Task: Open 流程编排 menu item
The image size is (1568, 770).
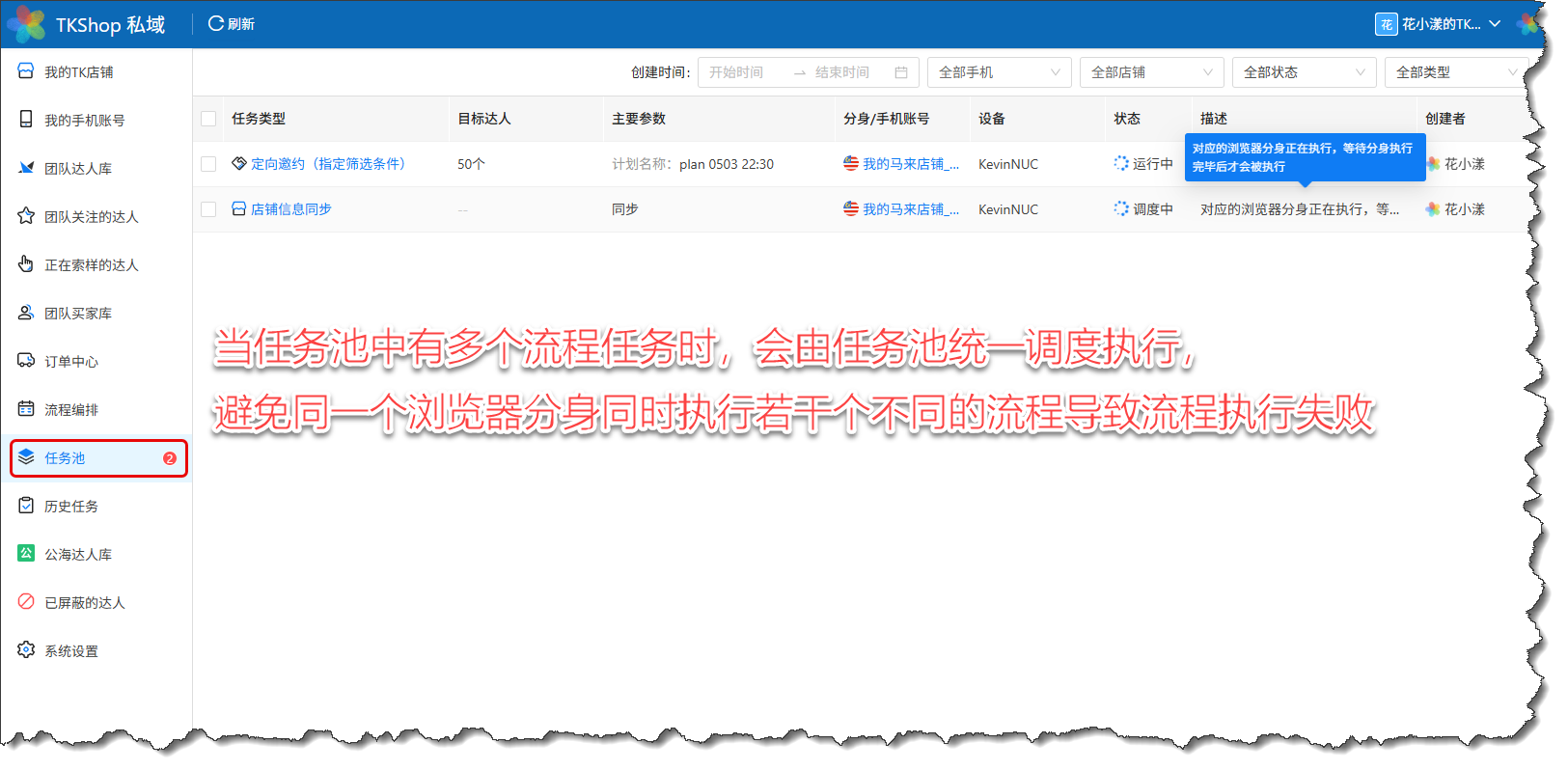Action: [x=96, y=410]
